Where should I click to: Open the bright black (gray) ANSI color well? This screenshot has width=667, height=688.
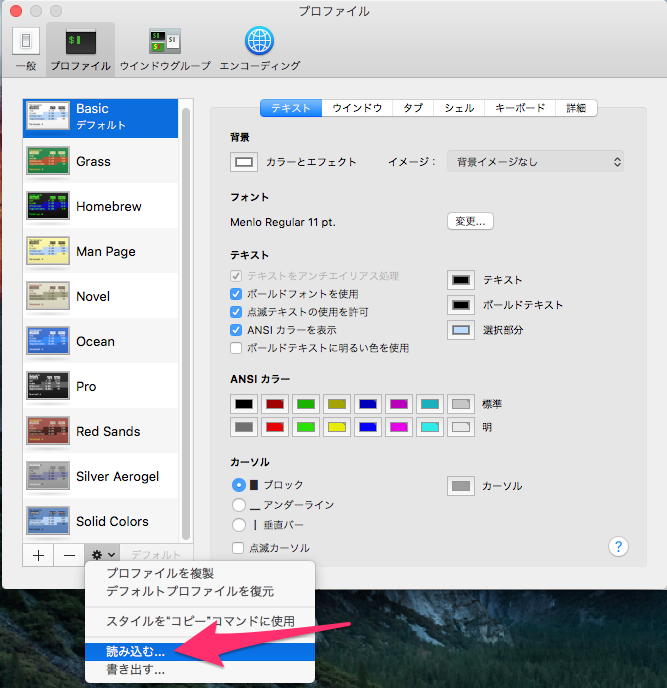[244, 427]
